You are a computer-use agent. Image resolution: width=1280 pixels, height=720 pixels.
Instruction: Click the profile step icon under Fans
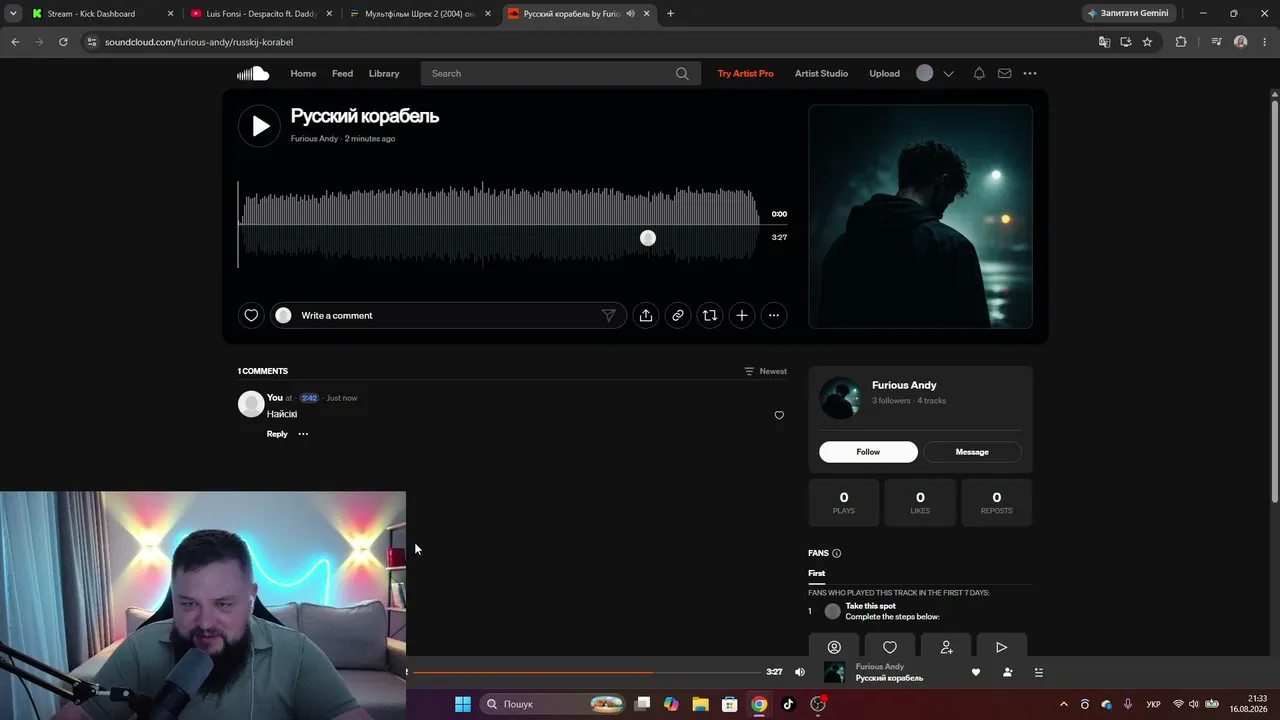pyautogui.click(x=835, y=647)
